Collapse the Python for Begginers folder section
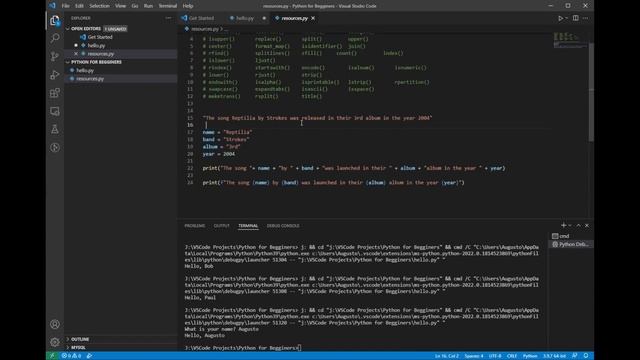This screenshot has height=360, width=640. (x=96, y=62)
